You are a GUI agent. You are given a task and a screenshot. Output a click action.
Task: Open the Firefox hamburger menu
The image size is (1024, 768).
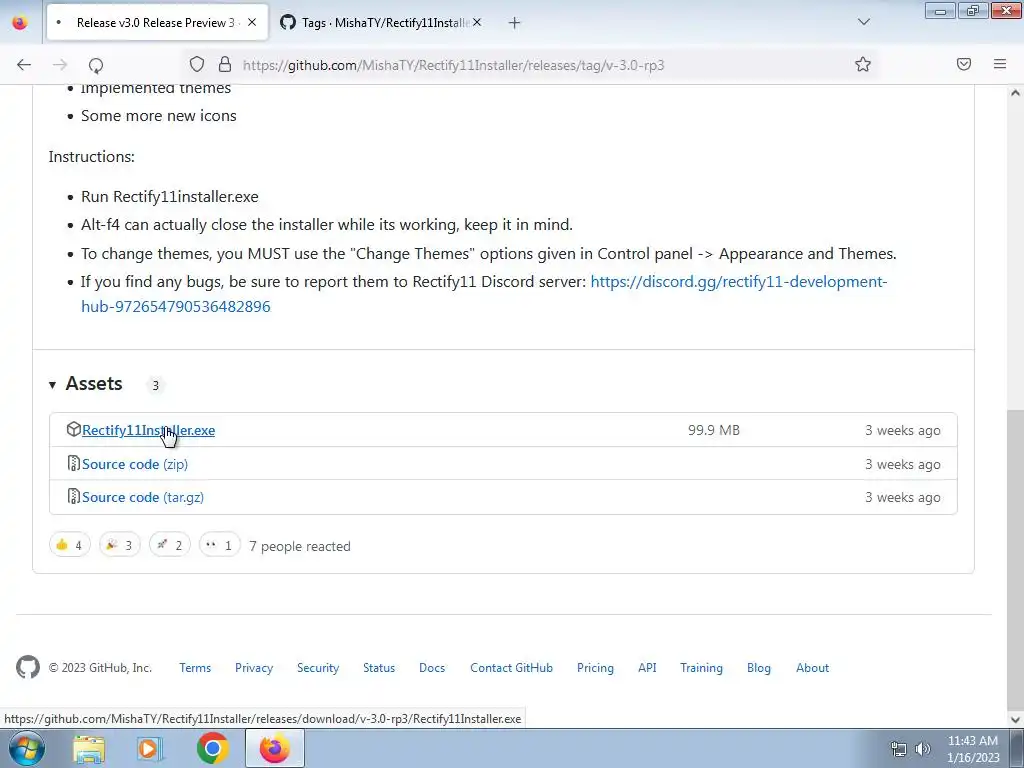click(x=1000, y=64)
